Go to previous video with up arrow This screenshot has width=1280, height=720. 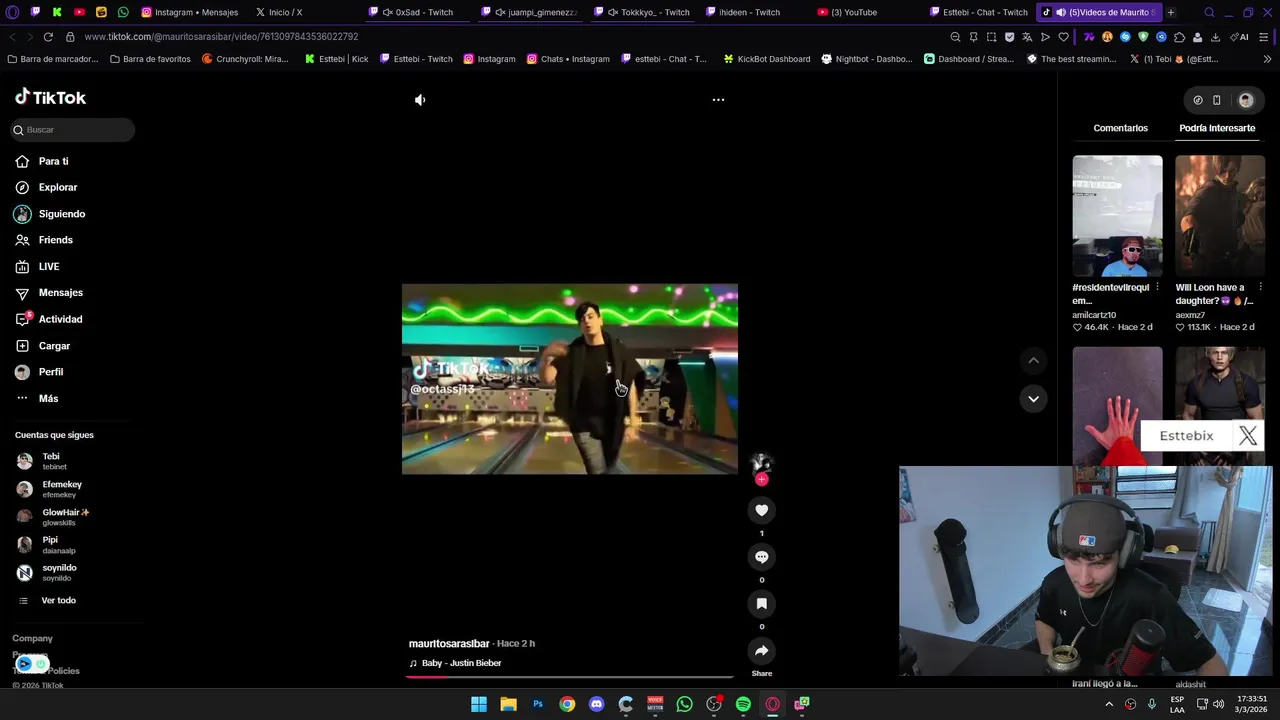click(1033, 360)
